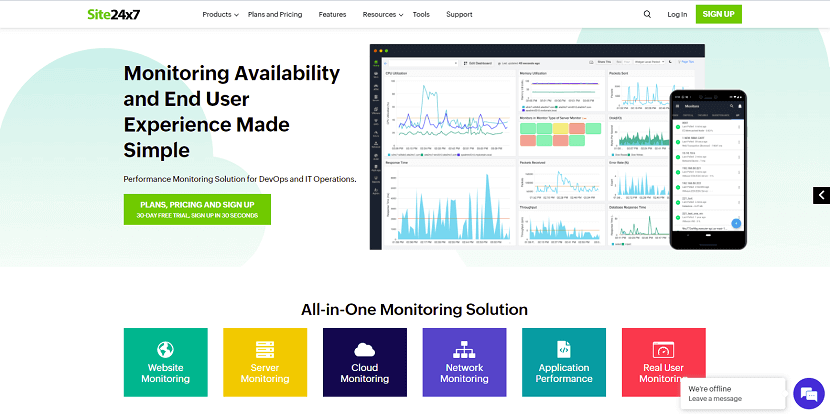This screenshot has width=830, height=414.
Task: Click the globe icon on Website Monitoring
Action: 165,350
